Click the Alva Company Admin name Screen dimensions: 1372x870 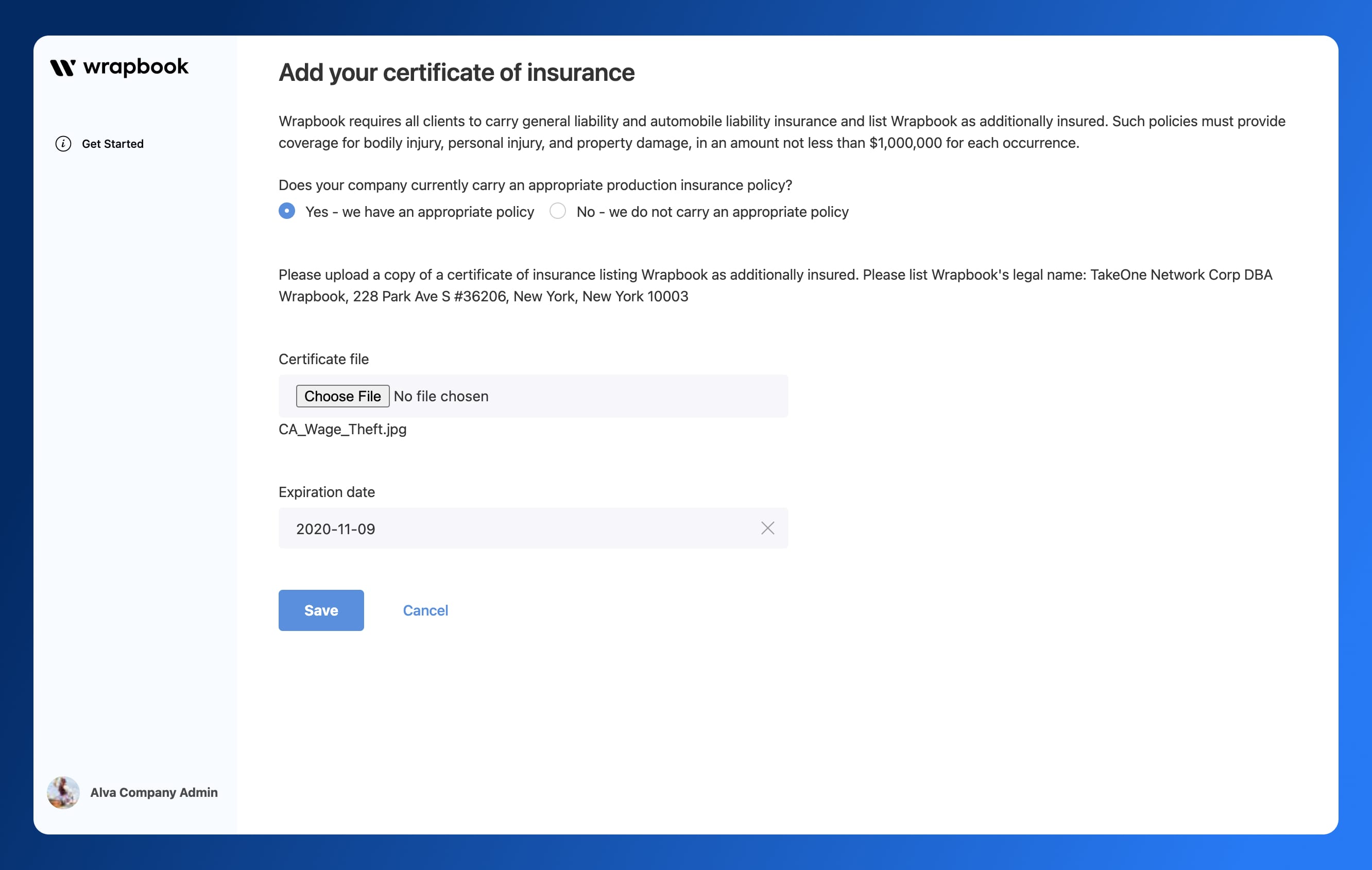click(x=153, y=792)
